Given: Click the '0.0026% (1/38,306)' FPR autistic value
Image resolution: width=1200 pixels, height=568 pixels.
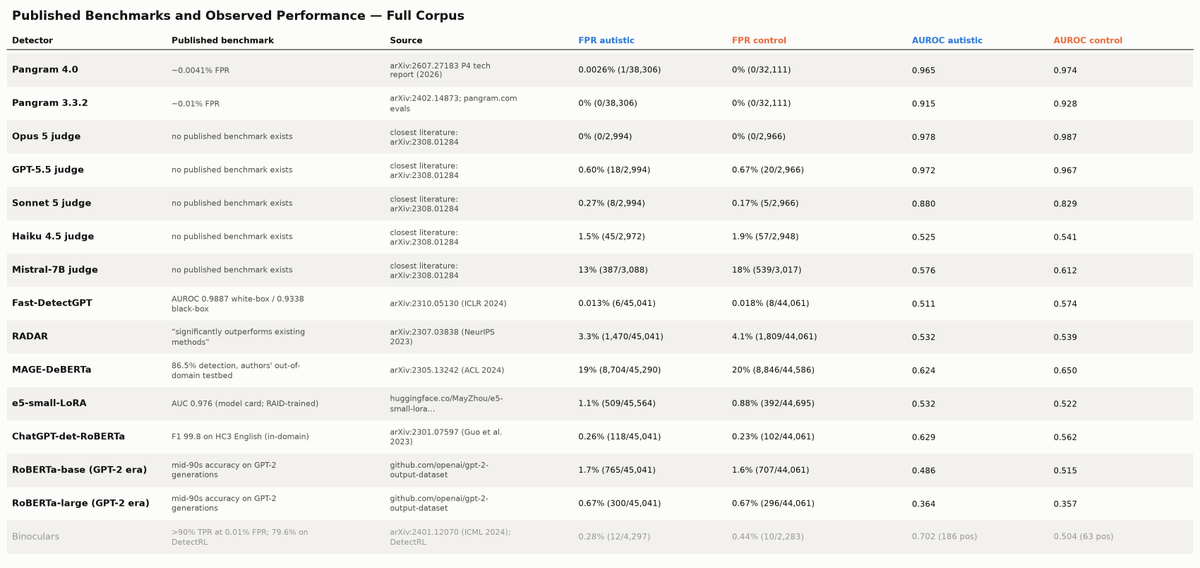Looking at the screenshot, I should (619, 70).
